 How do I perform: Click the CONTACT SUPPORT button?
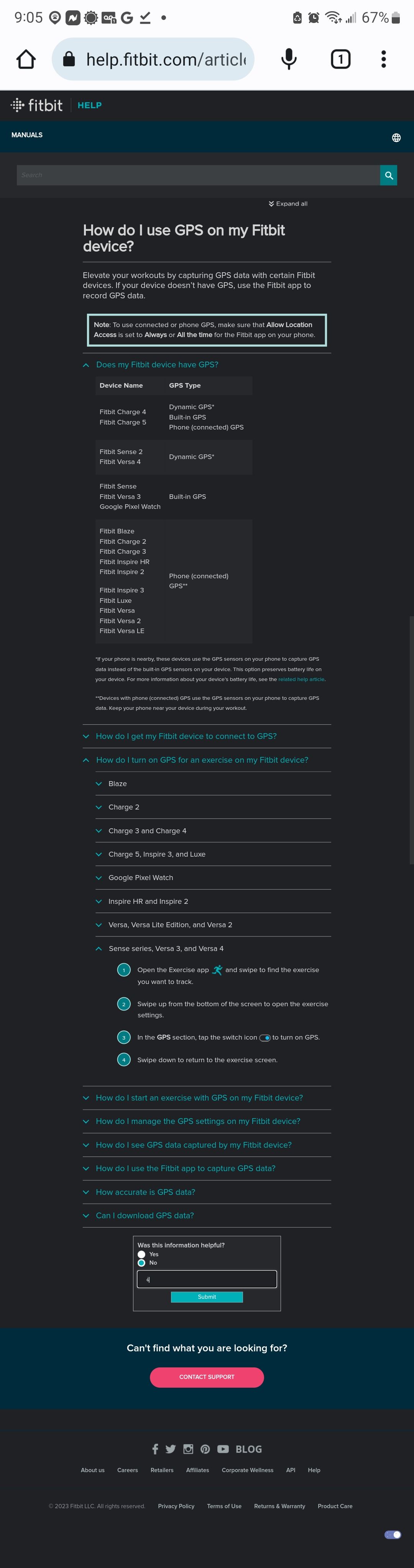tap(207, 1377)
